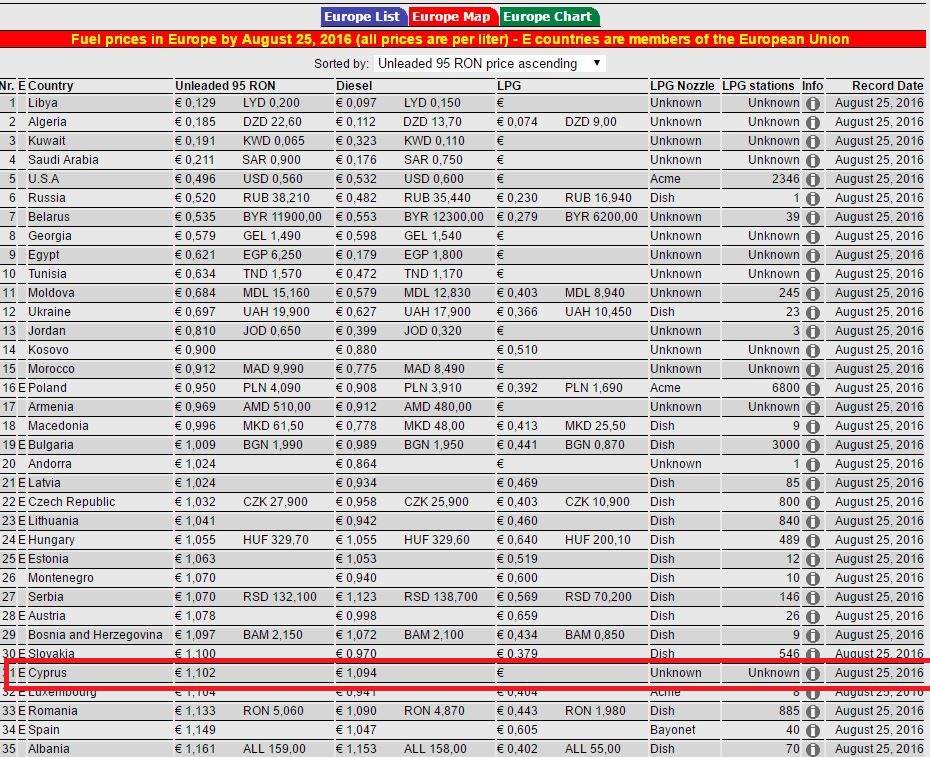Click the 'Unleaded 95 RON' column header
The image size is (930, 757).
coord(225,85)
